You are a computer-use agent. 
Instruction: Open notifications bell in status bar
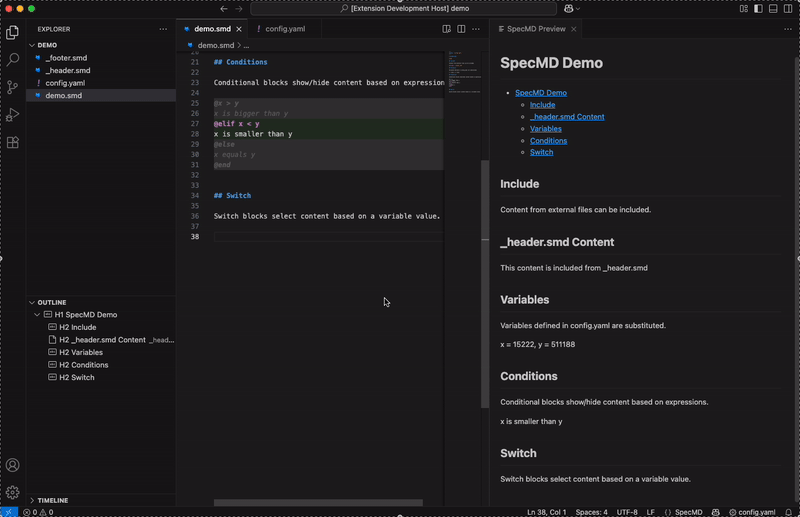point(788,512)
